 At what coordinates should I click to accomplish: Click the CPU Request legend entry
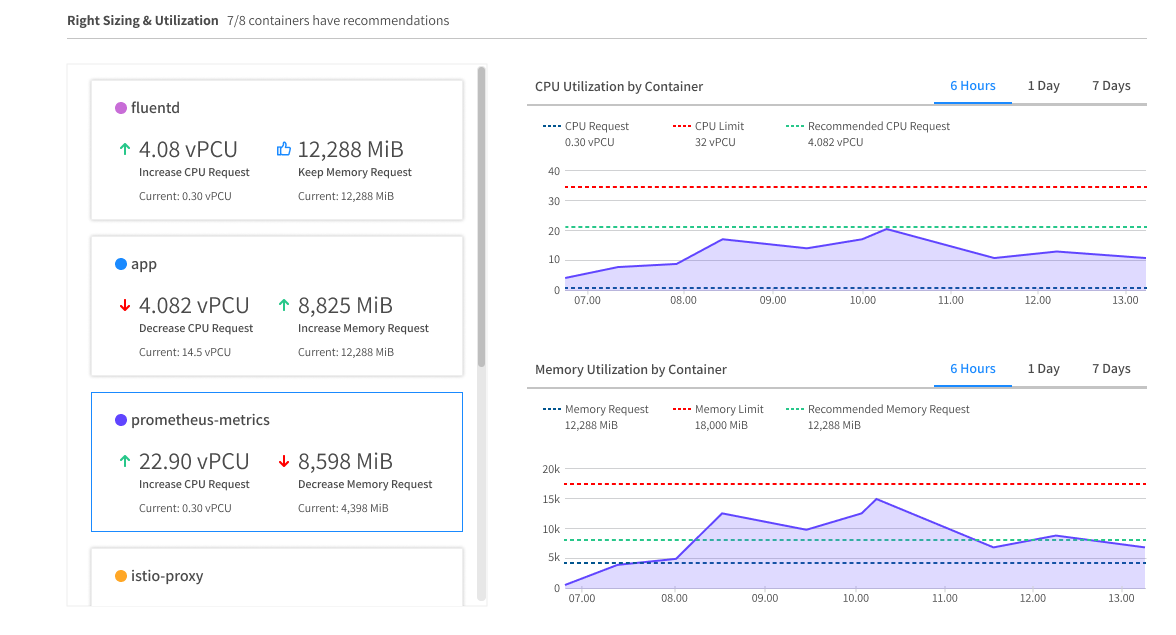coord(586,133)
